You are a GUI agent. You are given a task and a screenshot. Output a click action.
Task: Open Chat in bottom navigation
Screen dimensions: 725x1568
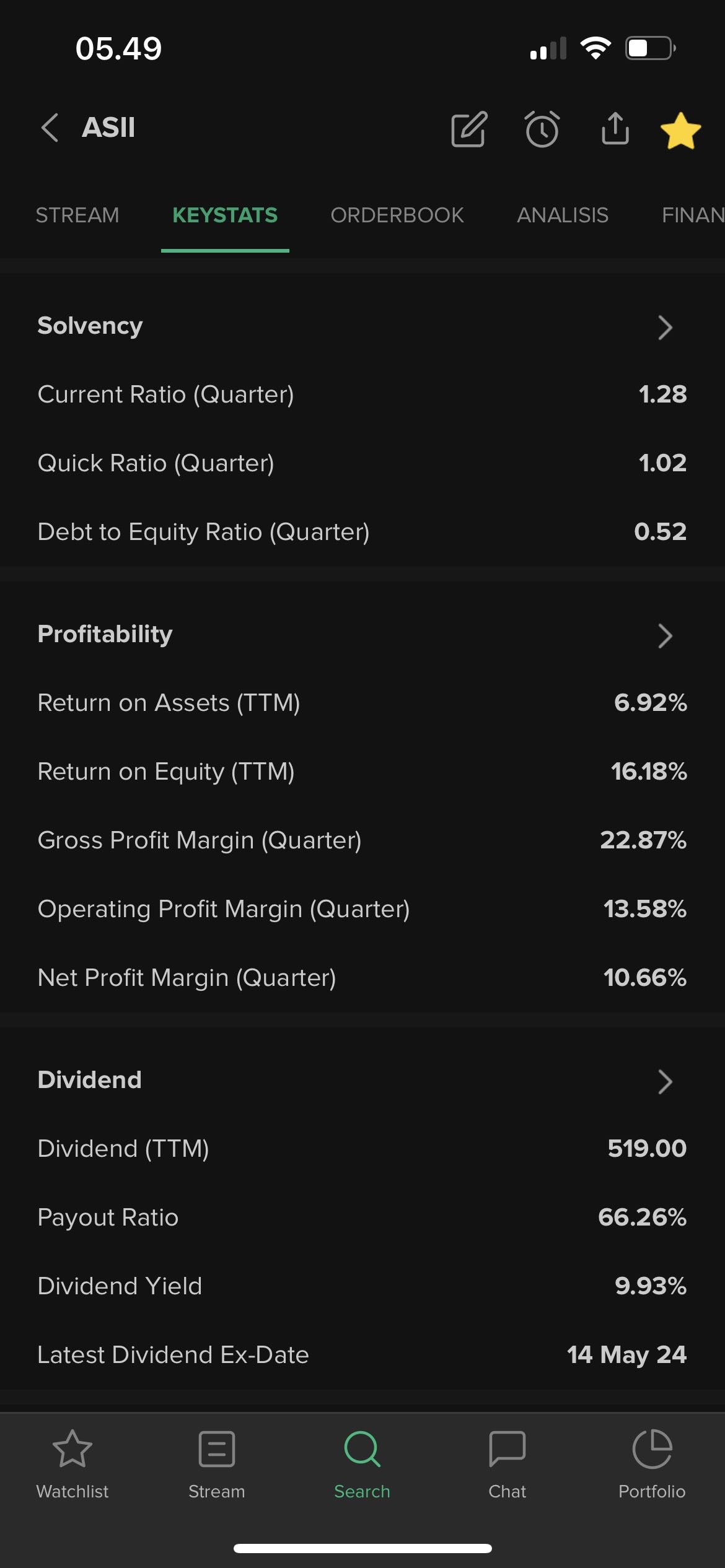point(507,1464)
